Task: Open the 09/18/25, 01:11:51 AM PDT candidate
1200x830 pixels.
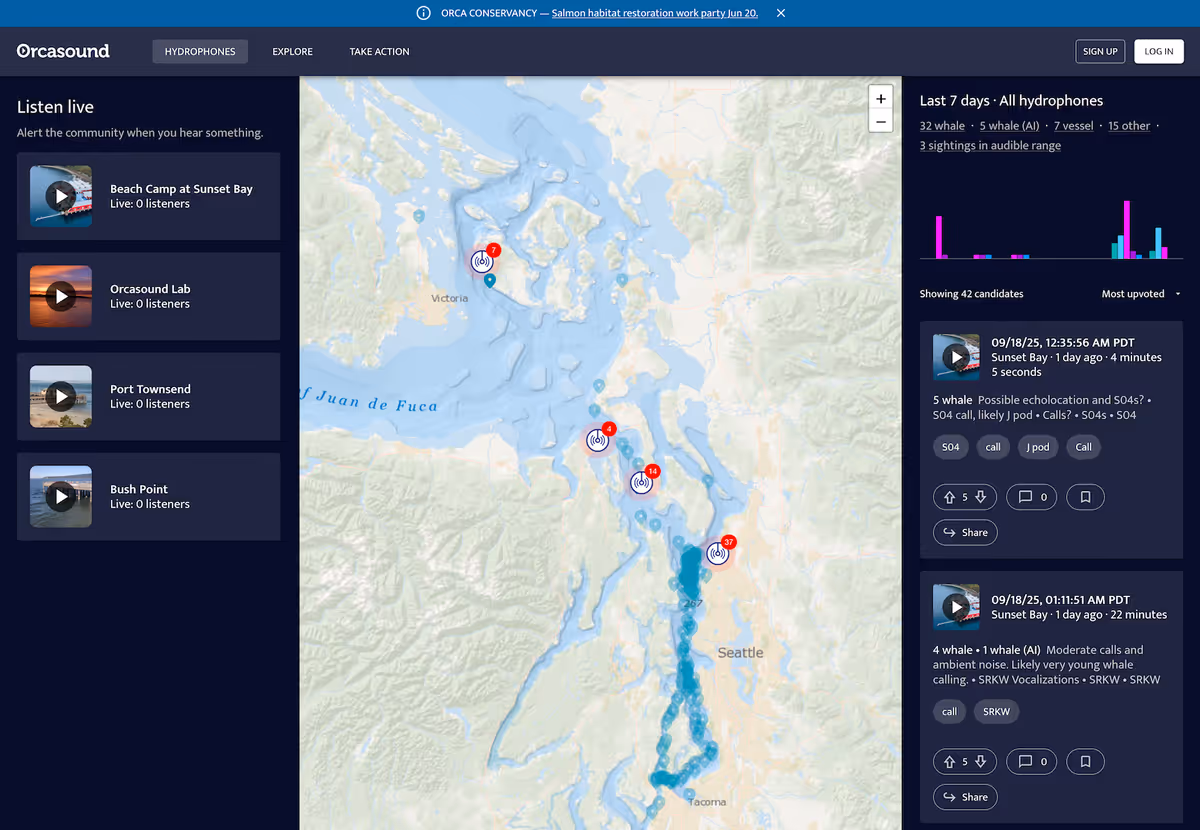Action: 1060,600
